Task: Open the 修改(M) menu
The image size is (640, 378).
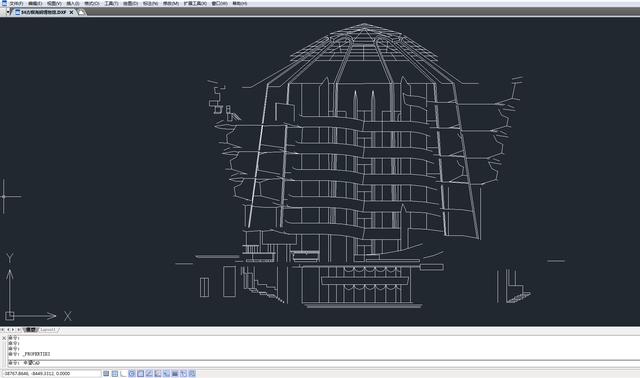Action: [x=171, y=3]
